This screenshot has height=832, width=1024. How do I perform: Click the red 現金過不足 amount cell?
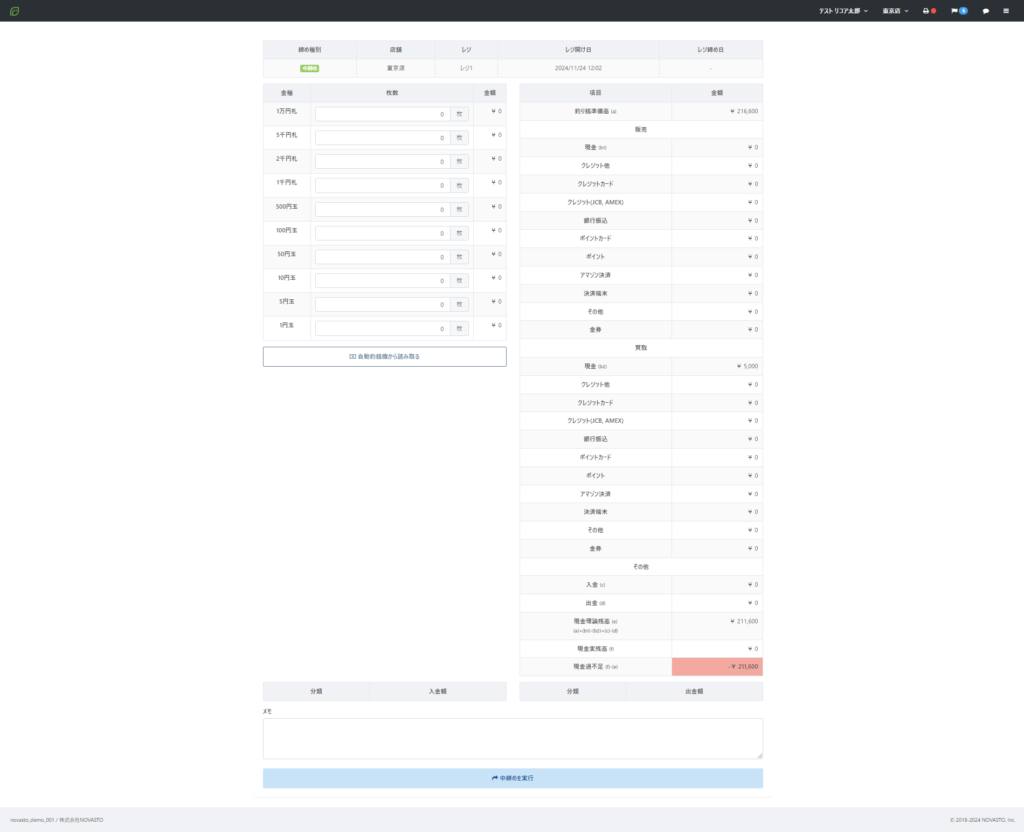click(717, 667)
